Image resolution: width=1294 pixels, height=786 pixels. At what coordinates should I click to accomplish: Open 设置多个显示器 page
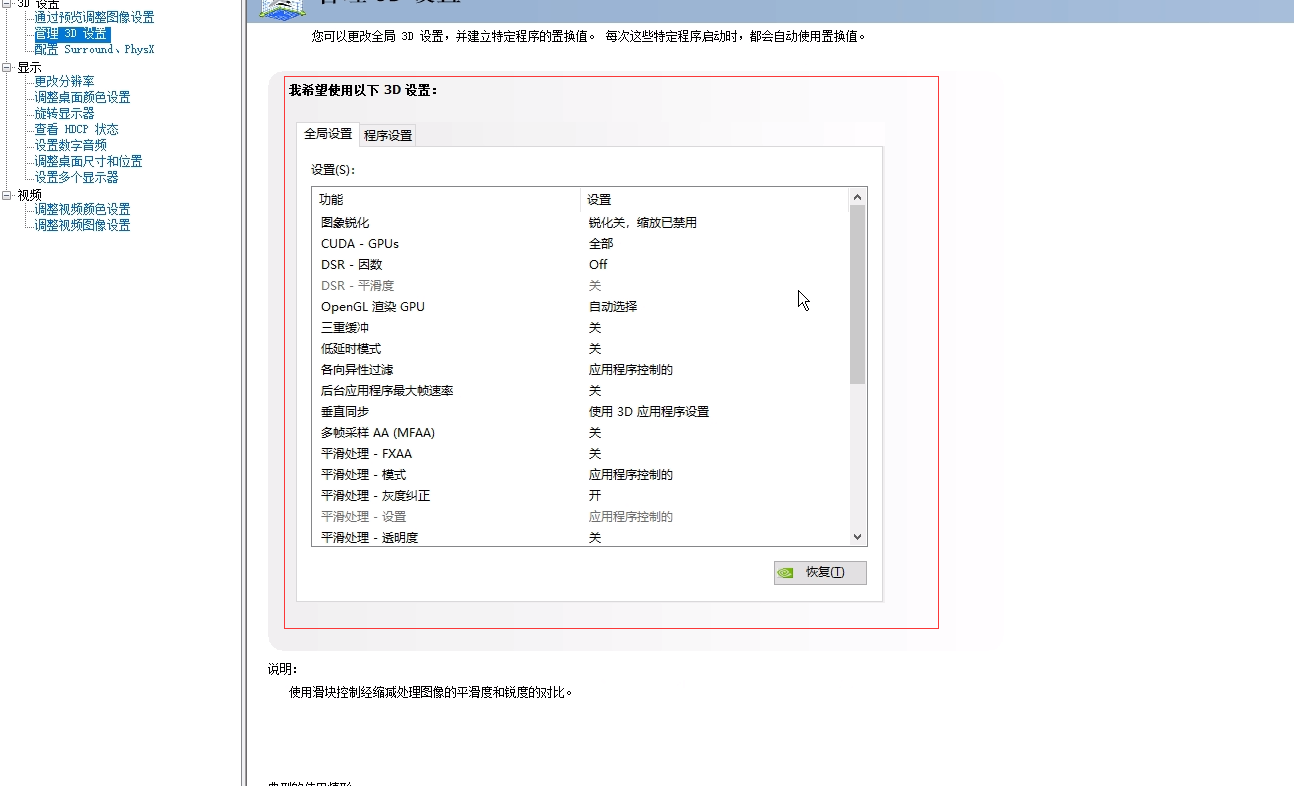[x=76, y=178]
